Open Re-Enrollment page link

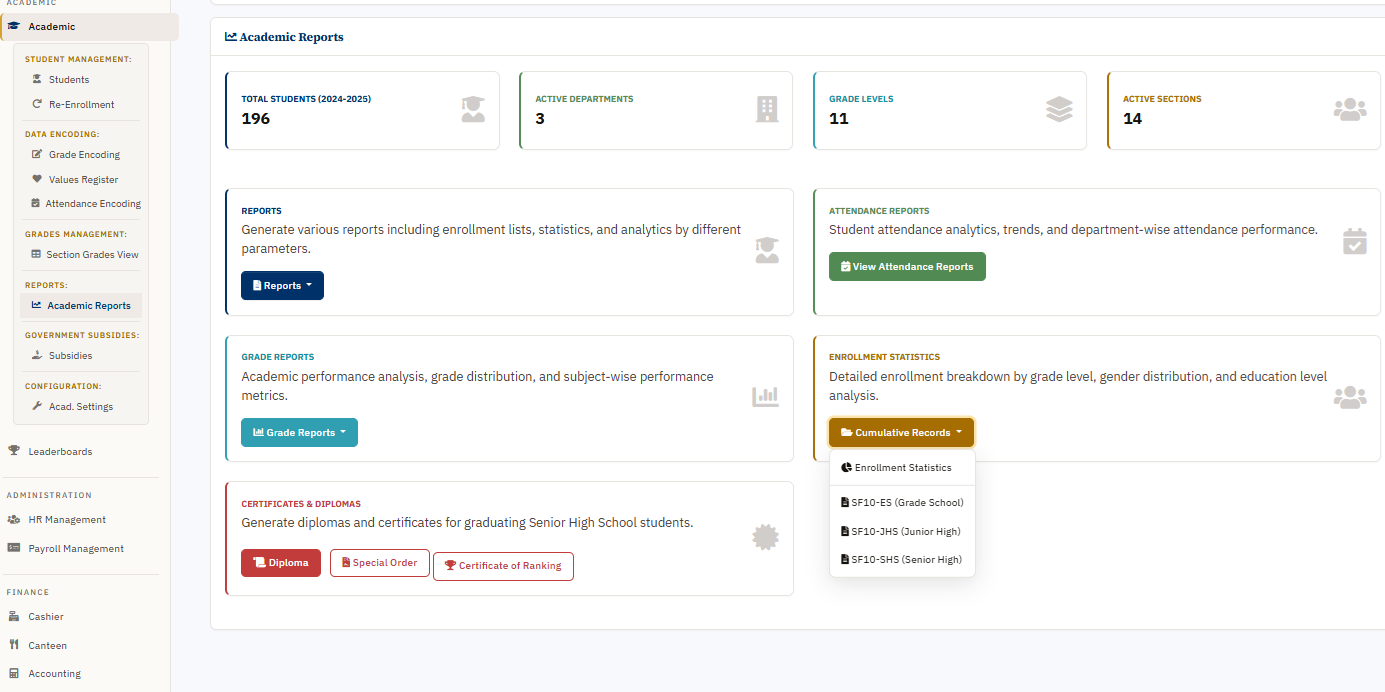[x=81, y=104]
